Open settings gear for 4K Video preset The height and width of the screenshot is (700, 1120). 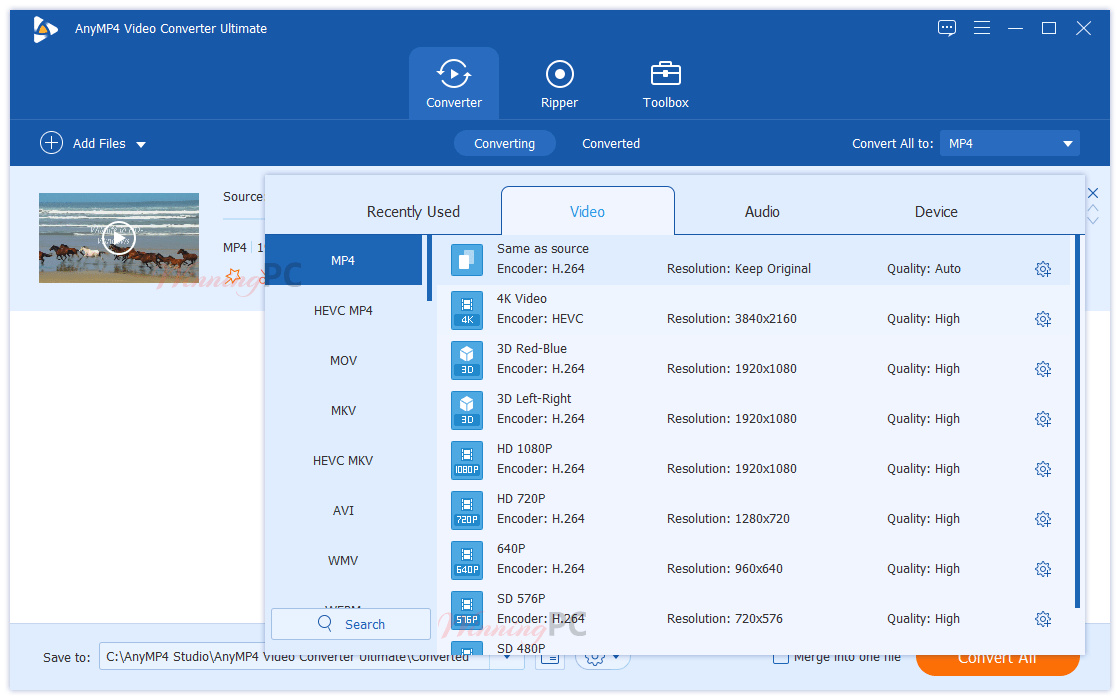coord(1043,318)
